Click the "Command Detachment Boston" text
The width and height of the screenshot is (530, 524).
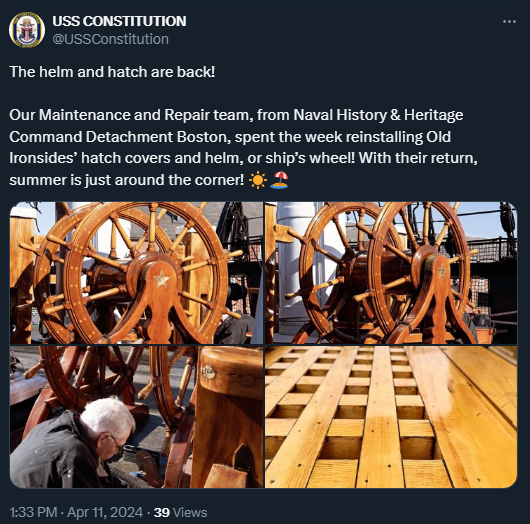coord(120,137)
